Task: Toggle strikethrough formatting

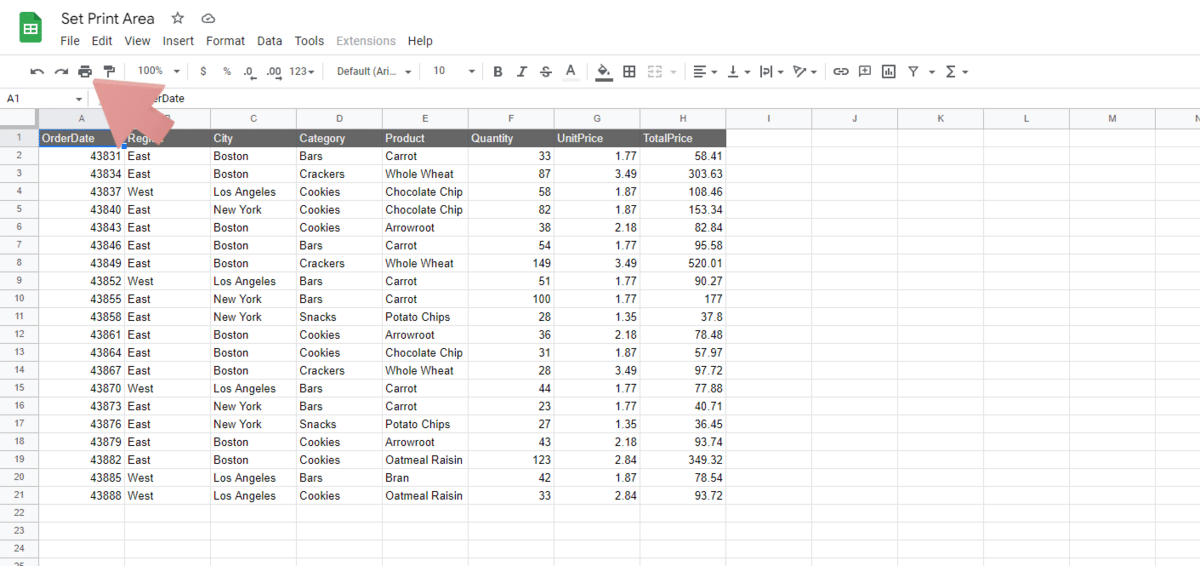Action: [545, 72]
